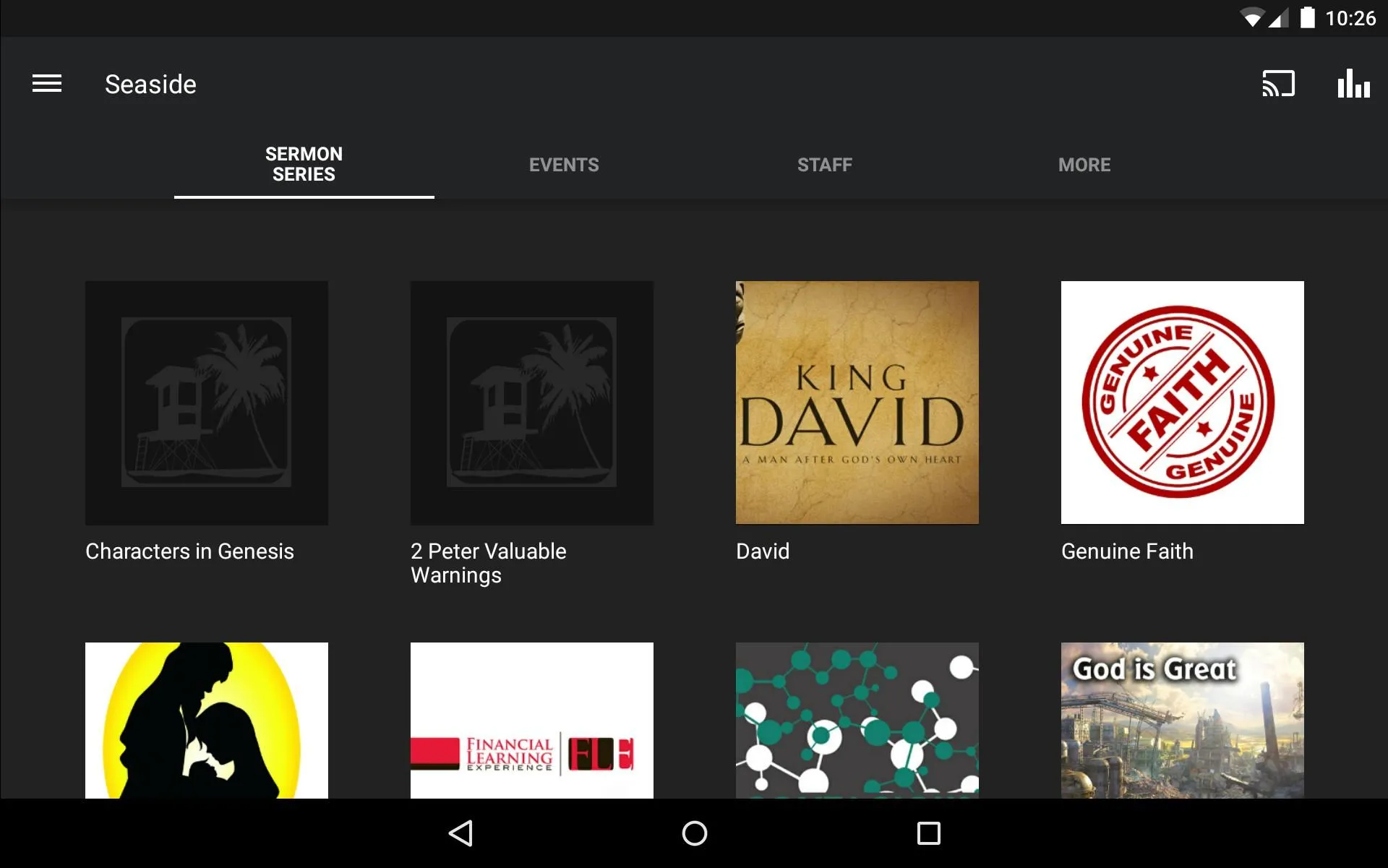Select the Financial Learning Experience series
Viewport: 1388px width, 868px height.
coord(531,720)
